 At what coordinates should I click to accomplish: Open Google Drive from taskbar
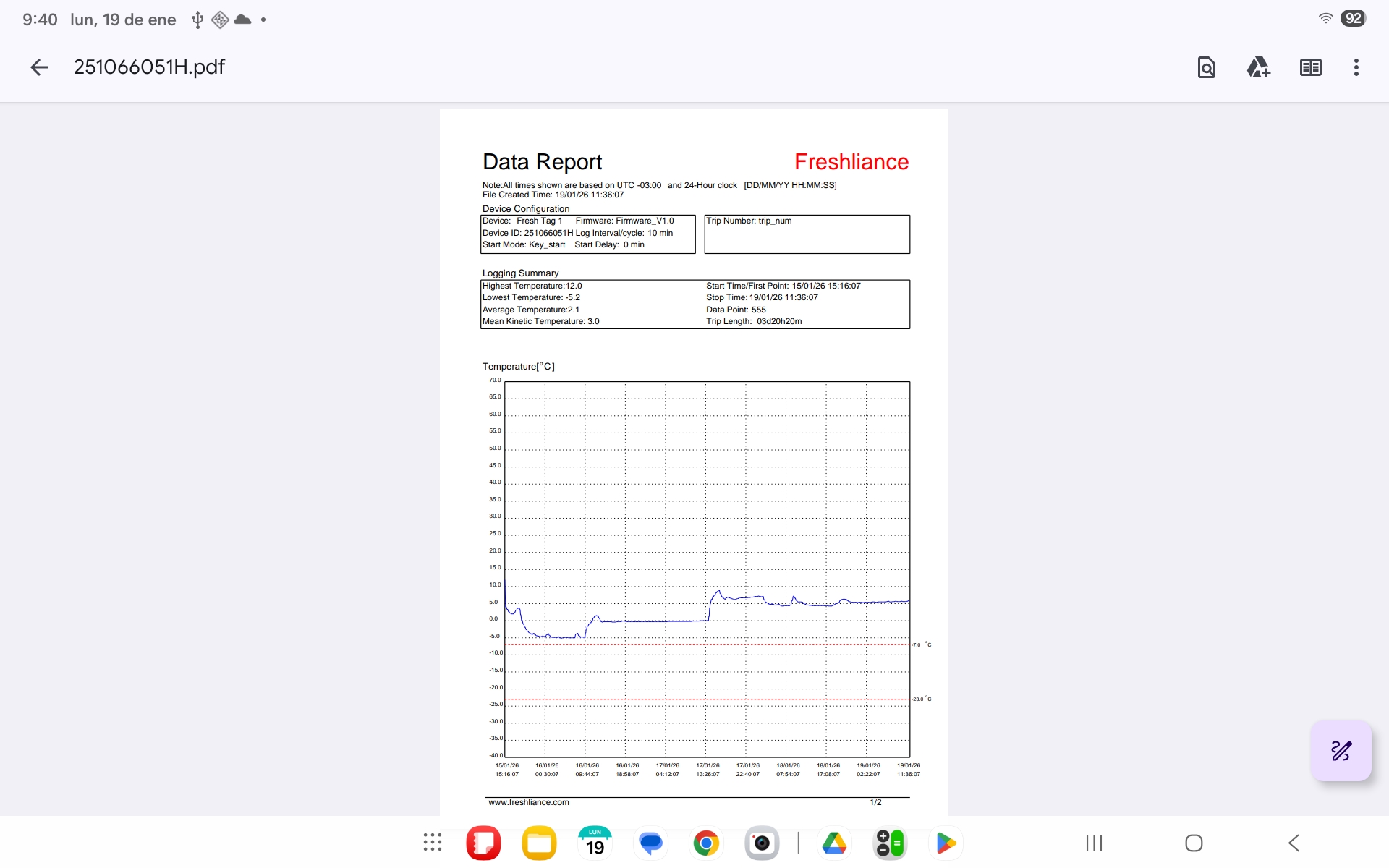pos(834,843)
